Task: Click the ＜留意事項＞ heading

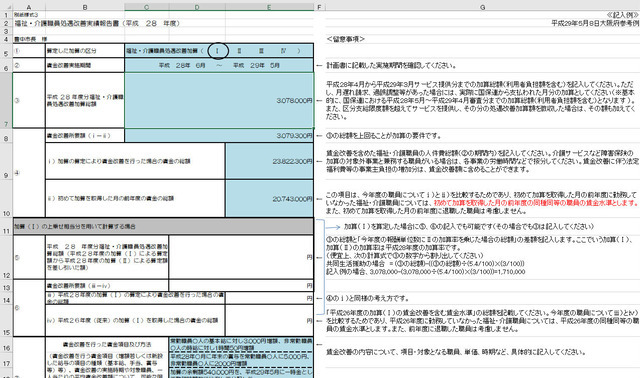Action: [345, 39]
